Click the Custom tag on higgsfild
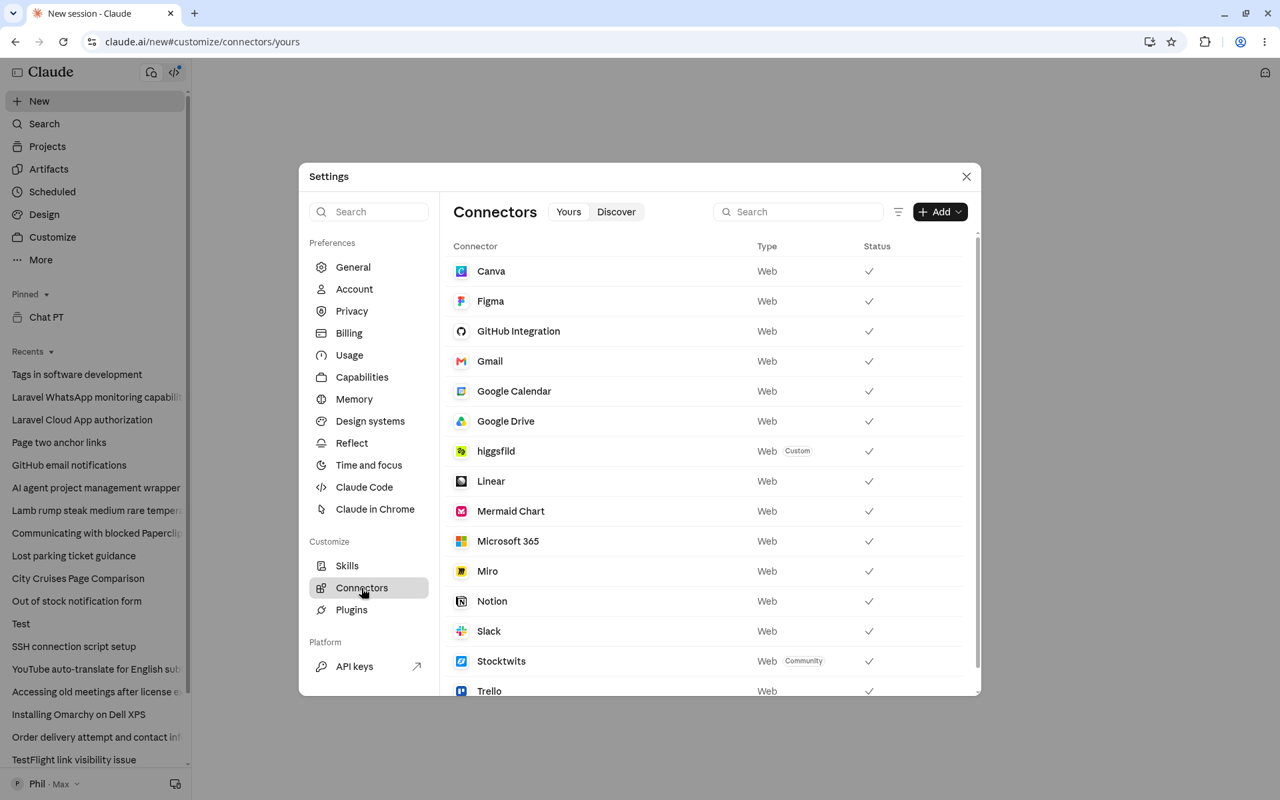Viewport: 1280px width, 800px height. tap(798, 451)
